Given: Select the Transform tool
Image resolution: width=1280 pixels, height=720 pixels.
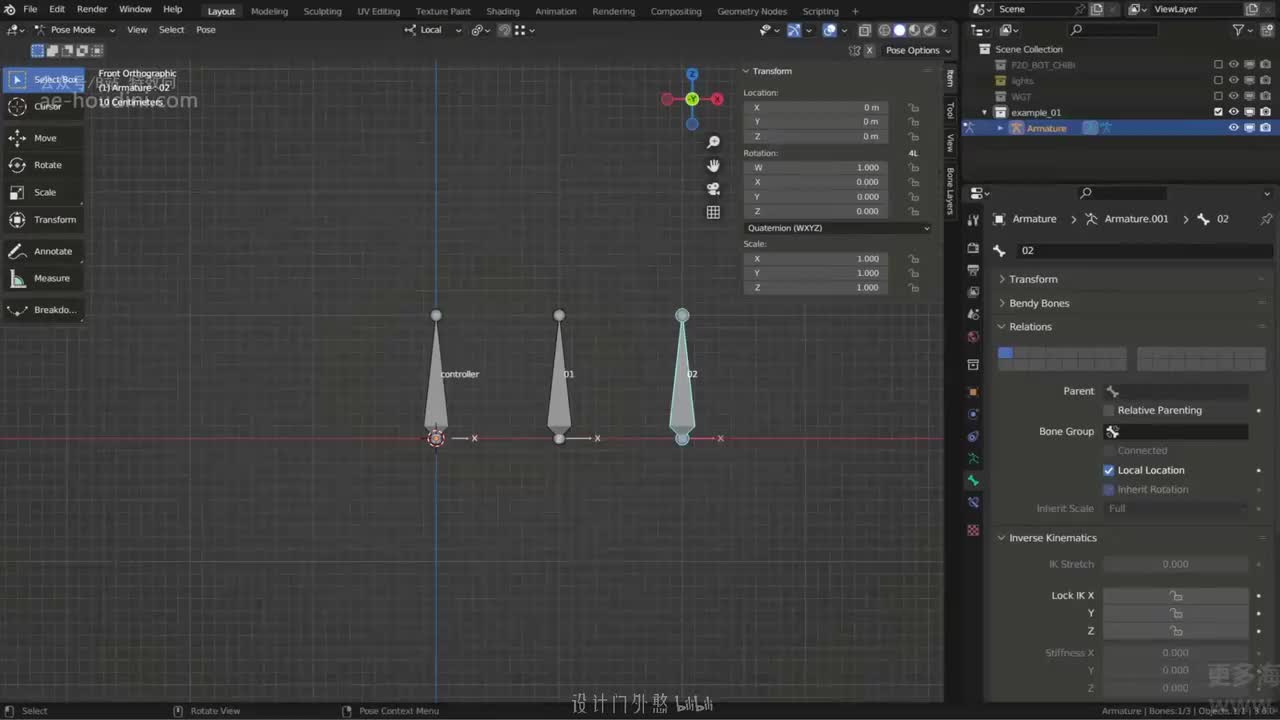Looking at the screenshot, I should tap(44, 219).
